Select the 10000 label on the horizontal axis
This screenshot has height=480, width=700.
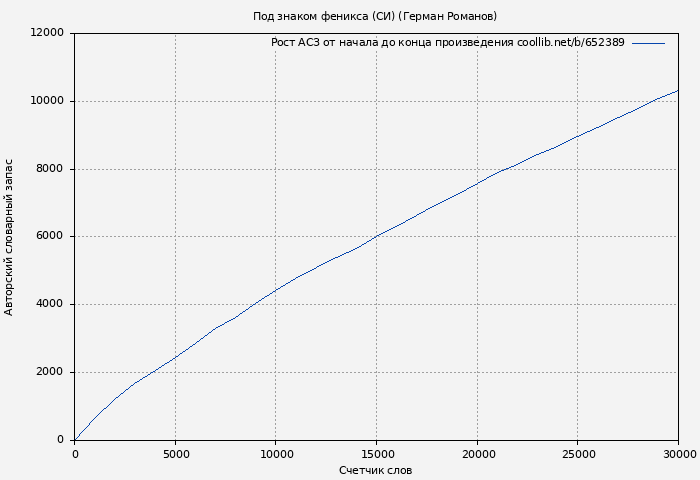275,454
